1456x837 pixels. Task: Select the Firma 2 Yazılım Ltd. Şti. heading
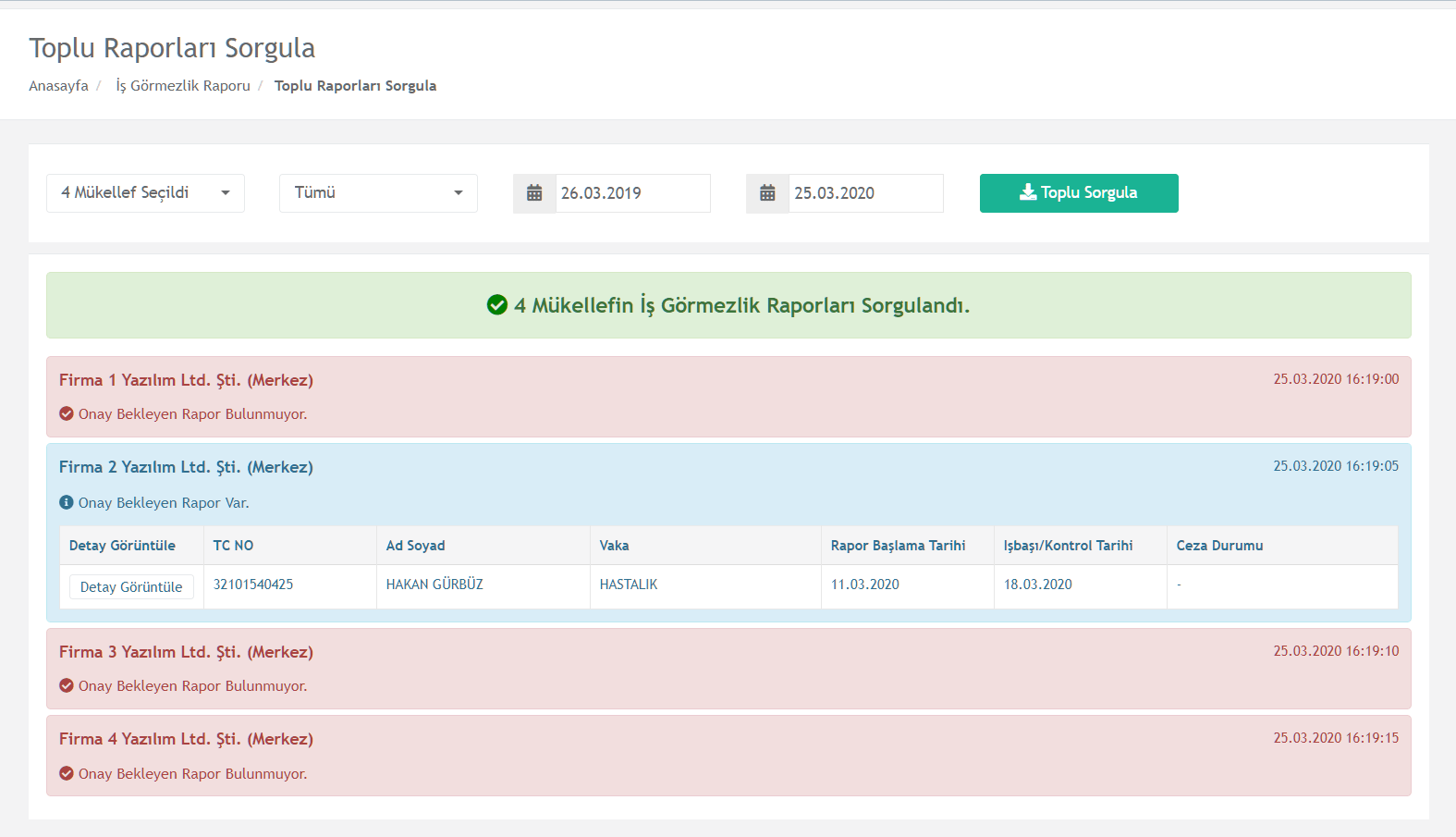click(186, 467)
